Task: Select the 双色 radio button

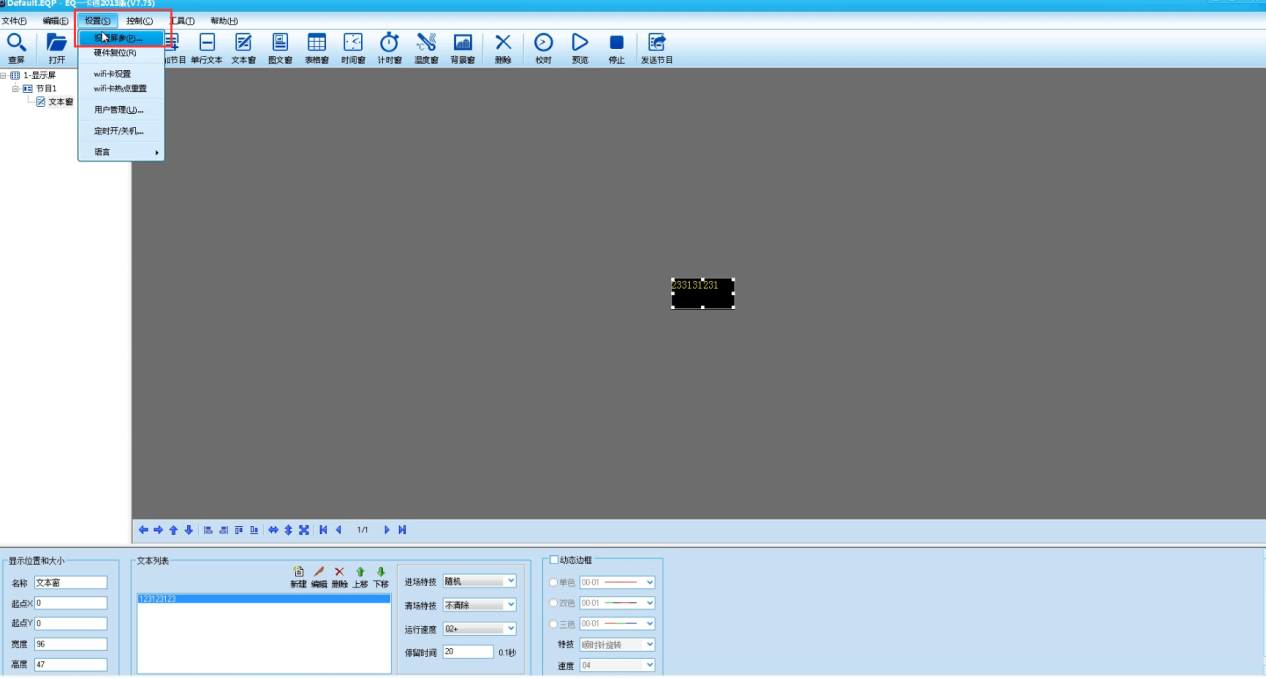Action: pyautogui.click(x=554, y=603)
